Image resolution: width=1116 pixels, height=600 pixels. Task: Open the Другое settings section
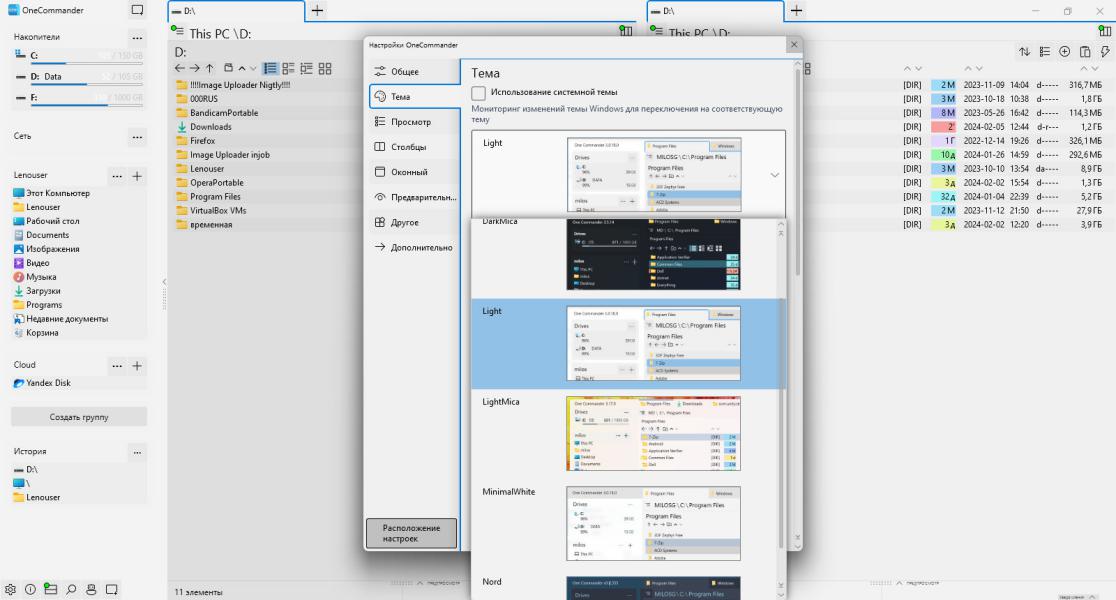[414, 222]
